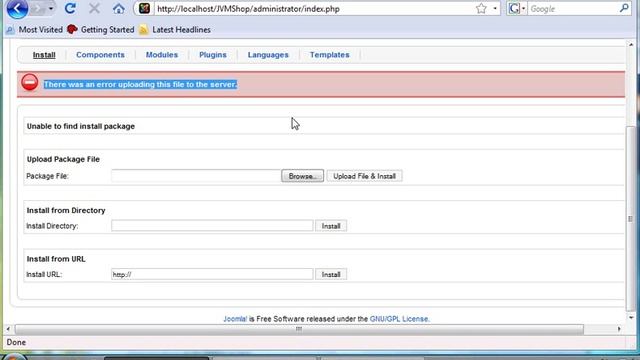Open the back/forward history dropdown arrow
This screenshot has height=360, width=640.
pos(51,9)
